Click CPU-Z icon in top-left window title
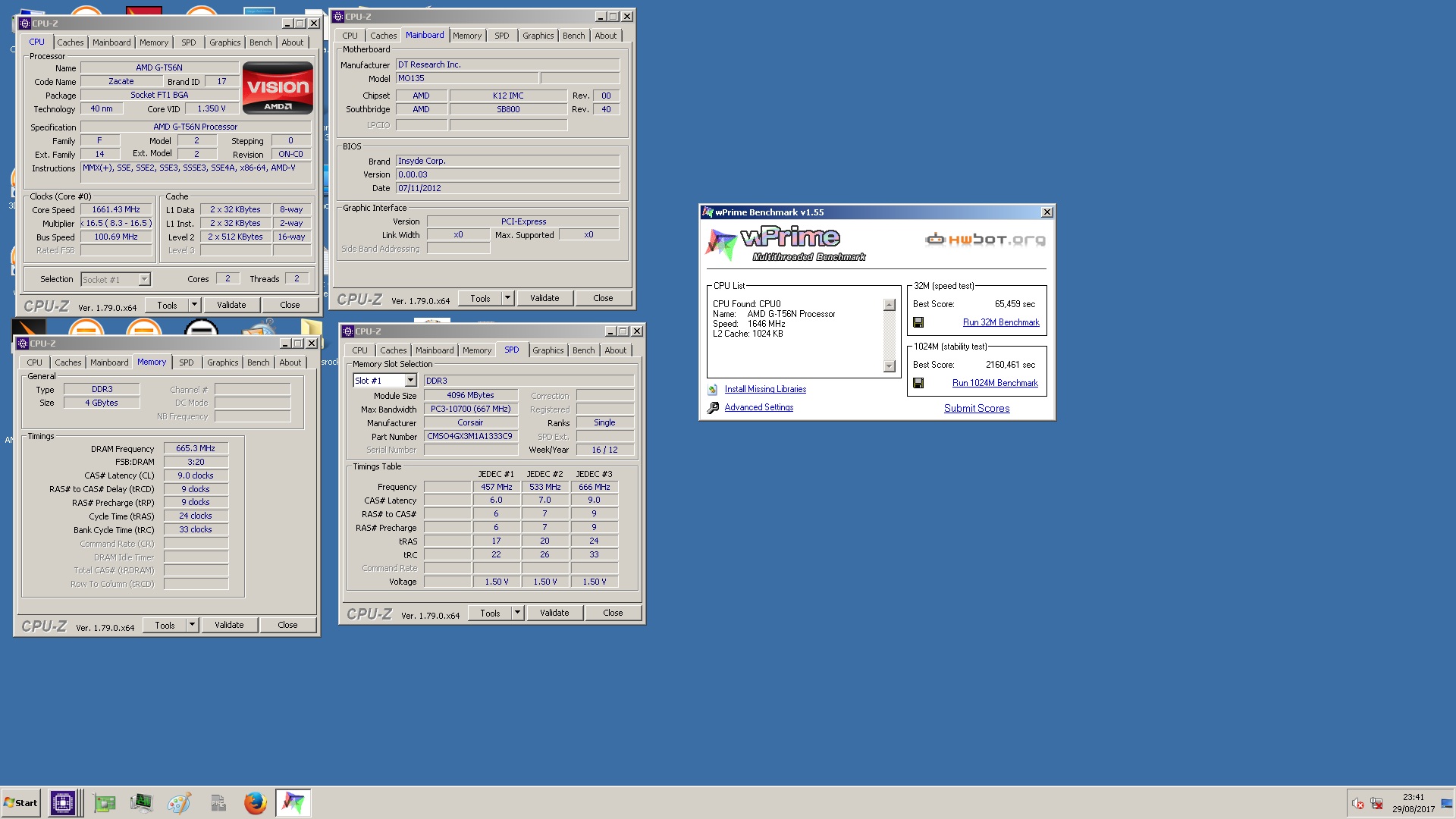The image size is (1456, 819). pos(25,24)
